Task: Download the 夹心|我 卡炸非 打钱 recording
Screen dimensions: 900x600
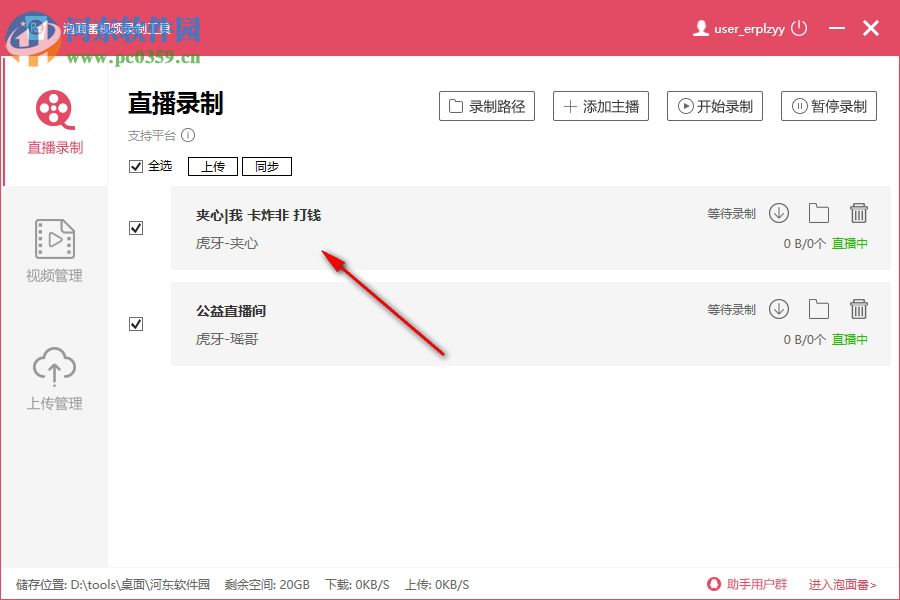Action: coord(779,212)
